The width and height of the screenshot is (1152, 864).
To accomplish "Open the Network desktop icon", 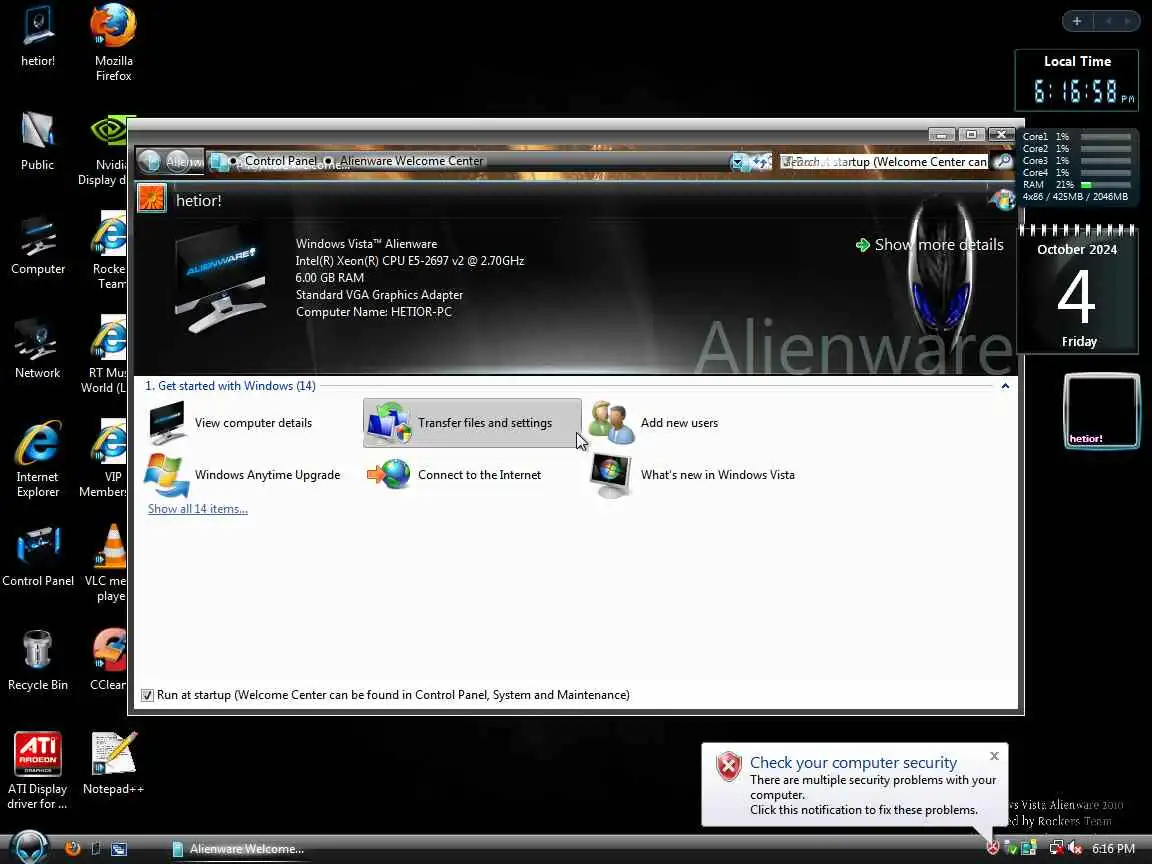I will (37, 349).
